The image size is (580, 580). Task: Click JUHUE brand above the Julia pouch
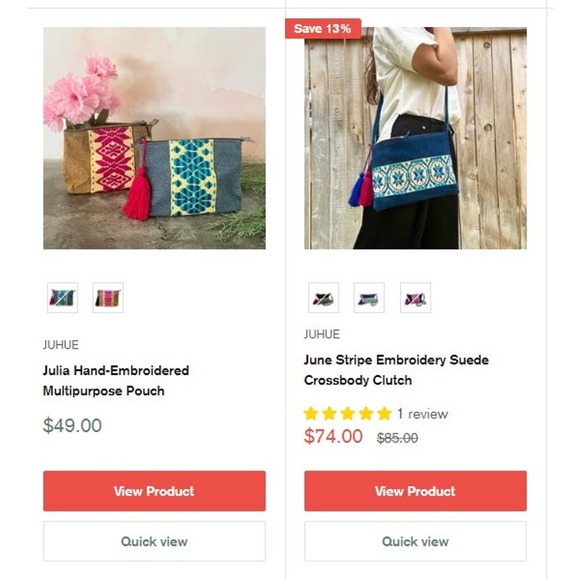(61, 345)
